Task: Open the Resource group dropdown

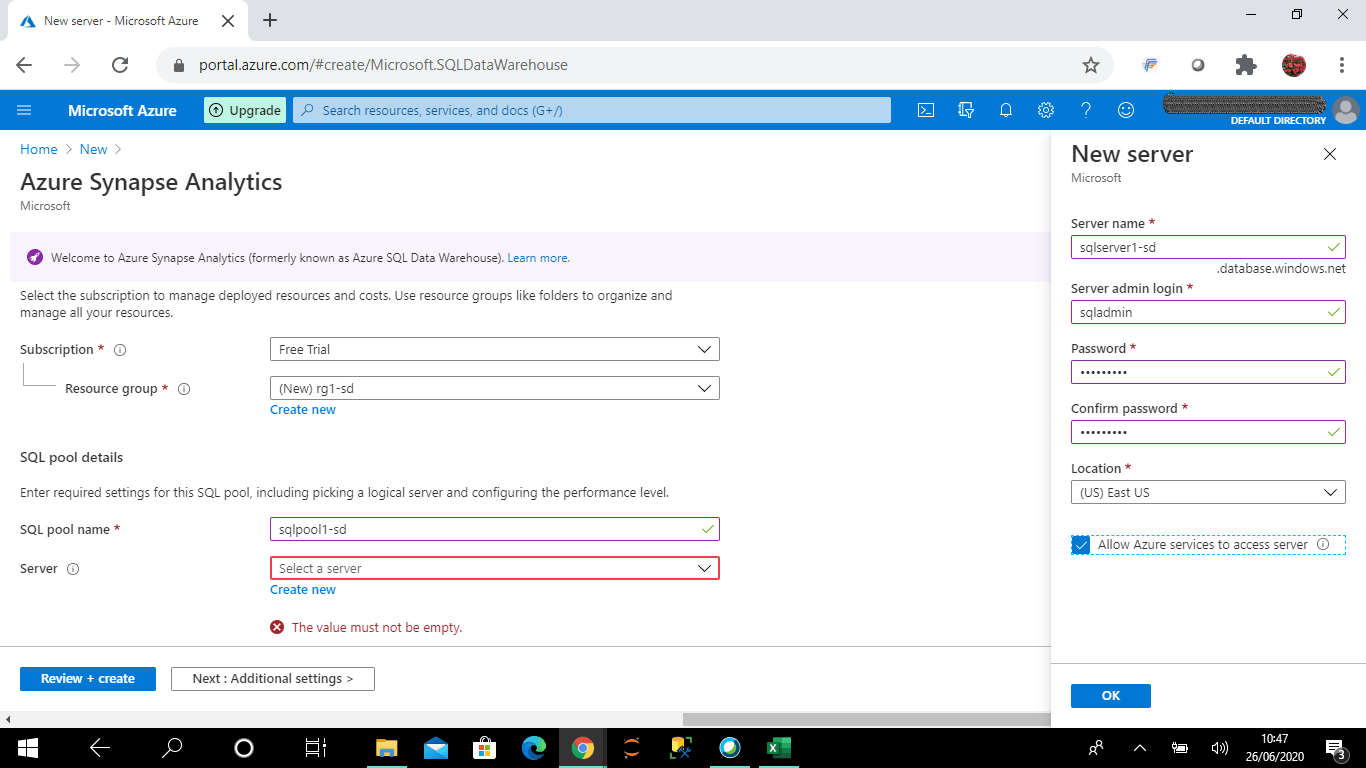Action: tap(494, 388)
